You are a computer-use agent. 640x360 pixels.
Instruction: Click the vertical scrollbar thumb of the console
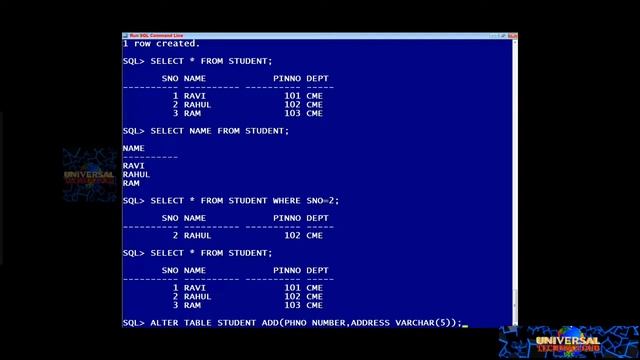pyautogui.click(x=515, y=305)
